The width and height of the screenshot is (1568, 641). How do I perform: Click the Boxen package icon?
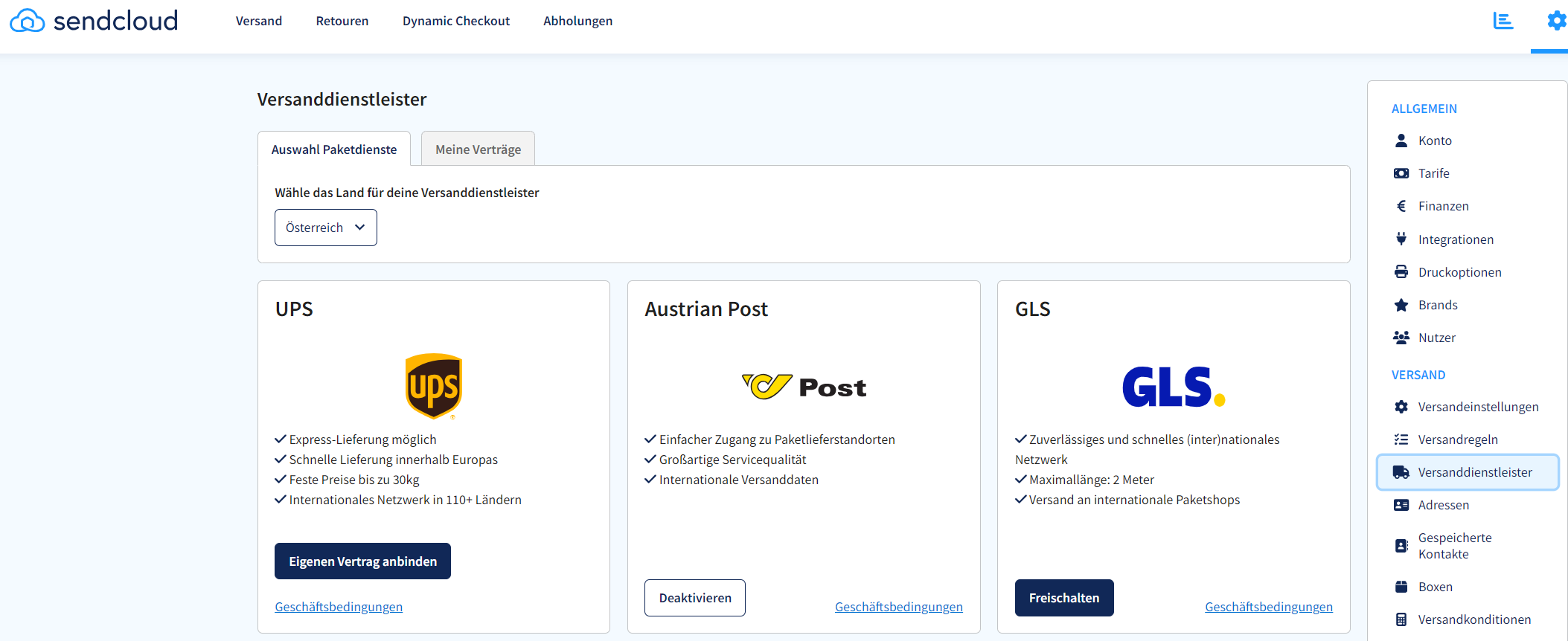point(1401,587)
